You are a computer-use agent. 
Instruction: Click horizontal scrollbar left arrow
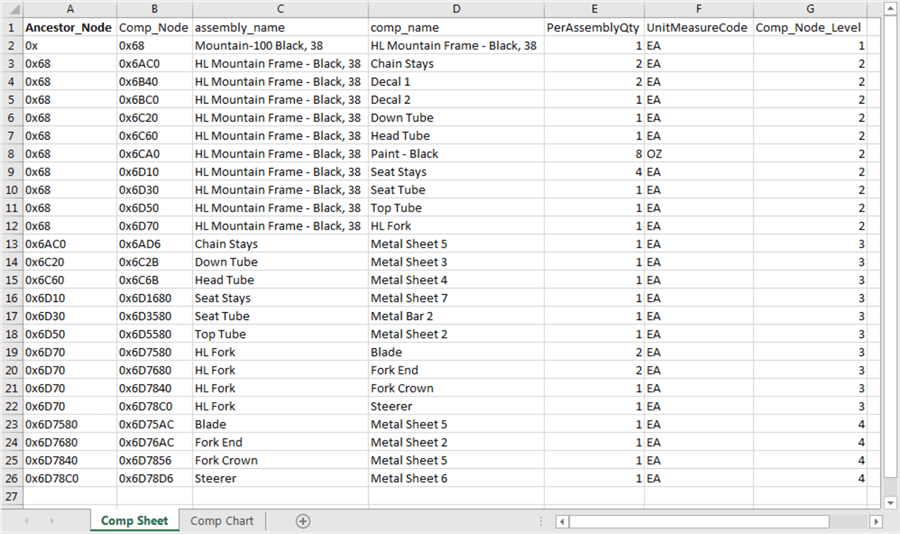click(x=562, y=521)
